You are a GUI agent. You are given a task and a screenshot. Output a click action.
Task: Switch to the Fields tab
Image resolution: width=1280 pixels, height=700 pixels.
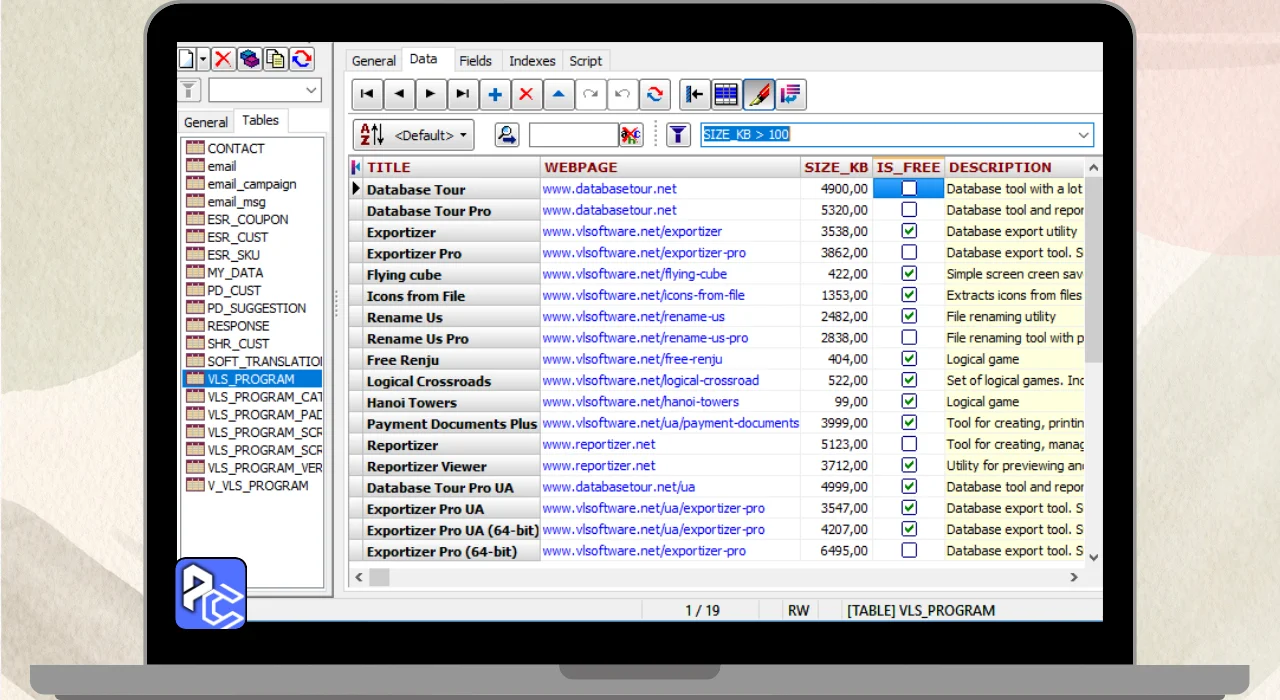click(475, 61)
